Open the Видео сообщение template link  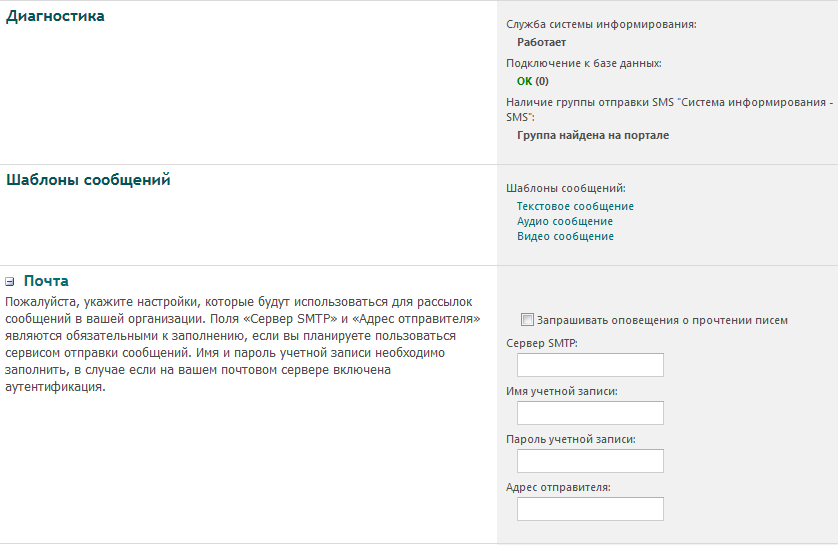(x=565, y=236)
